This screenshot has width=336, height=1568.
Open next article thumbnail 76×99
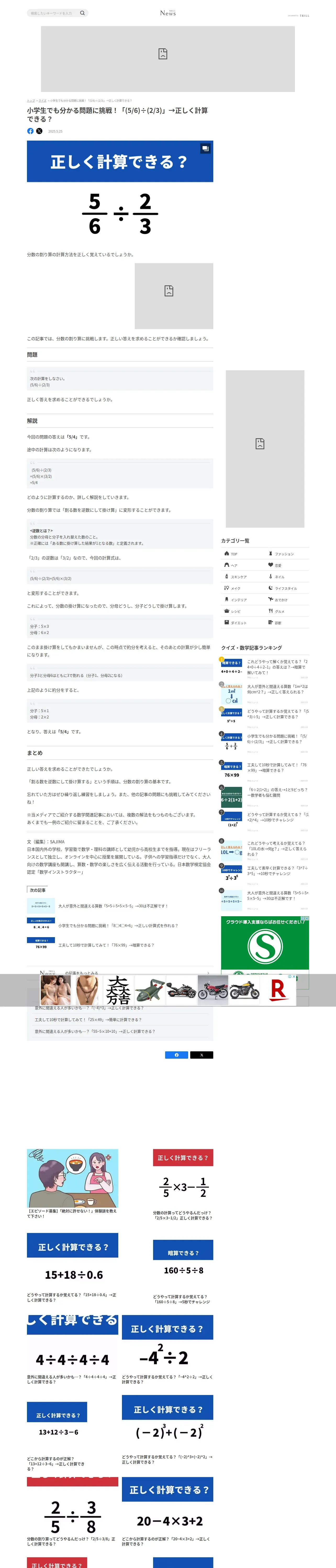point(41,944)
